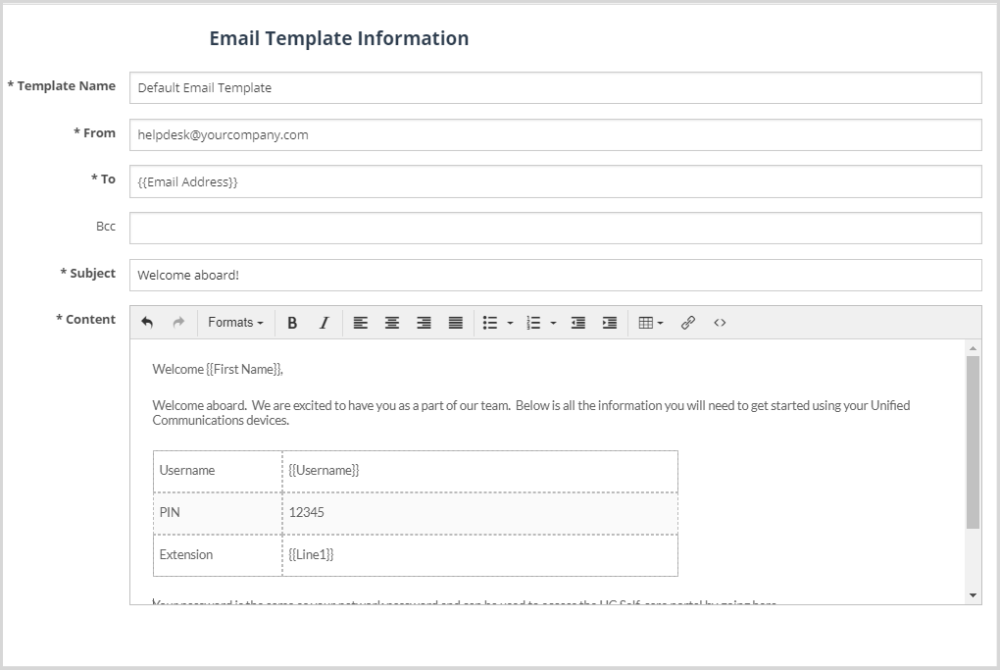
Task: Open the source code view
Action: point(720,322)
